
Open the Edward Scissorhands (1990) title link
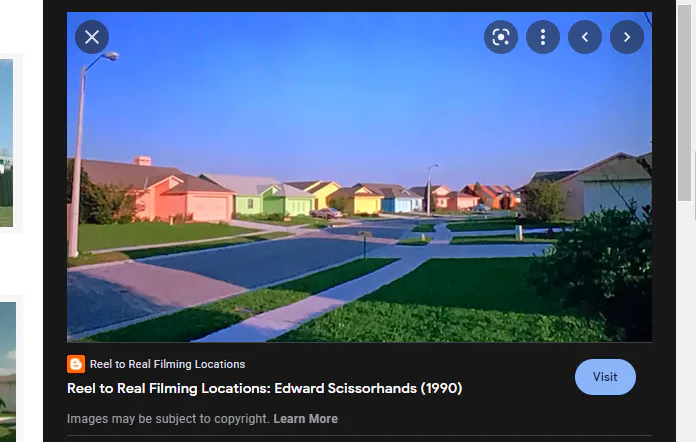coord(265,388)
